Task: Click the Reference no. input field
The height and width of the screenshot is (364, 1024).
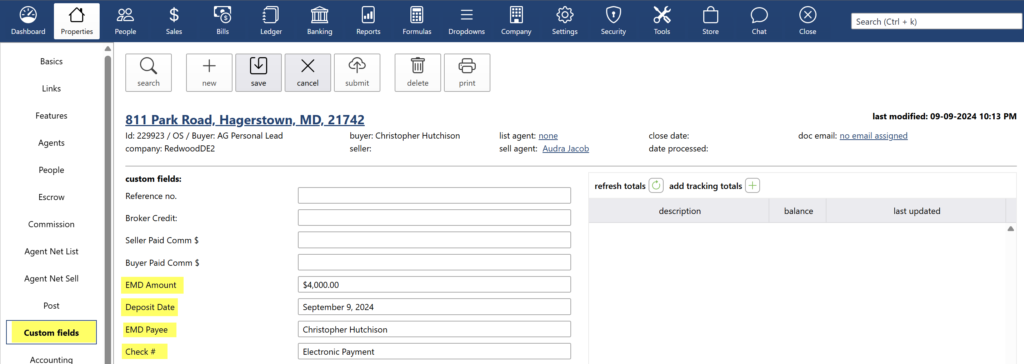Action: (x=434, y=196)
